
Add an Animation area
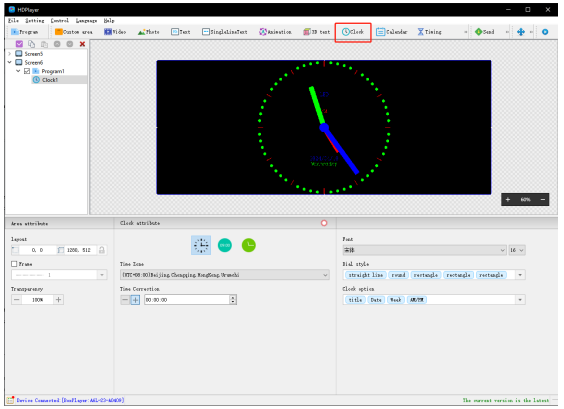point(276,32)
